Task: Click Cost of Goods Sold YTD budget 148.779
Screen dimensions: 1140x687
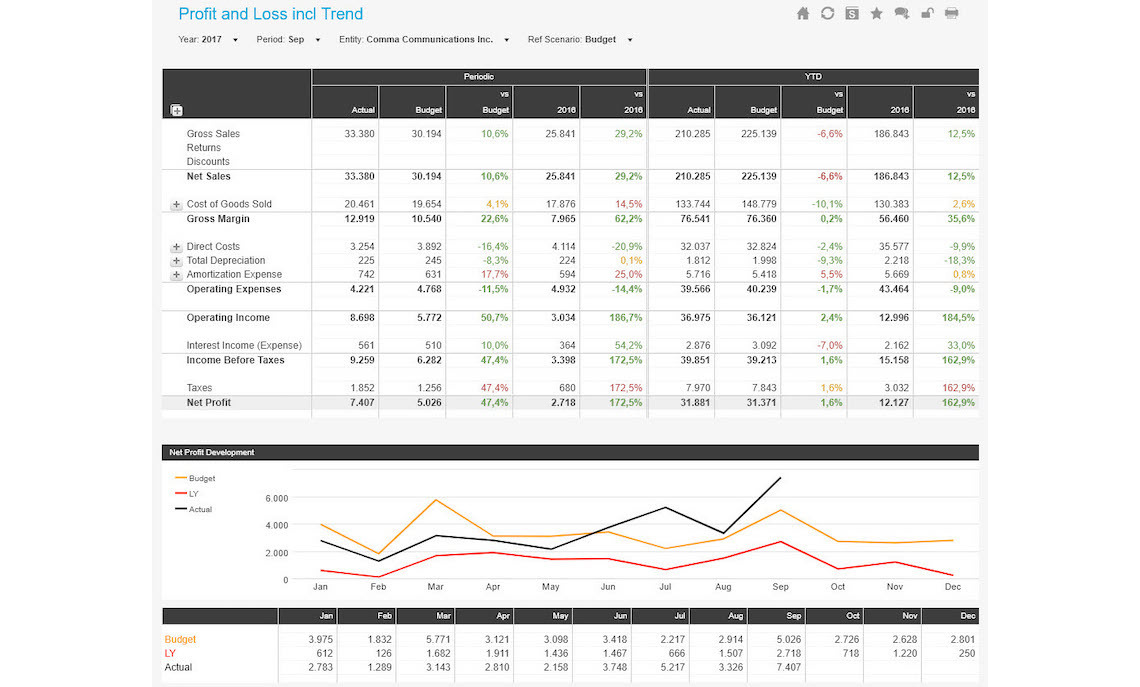Action: (x=758, y=204)
